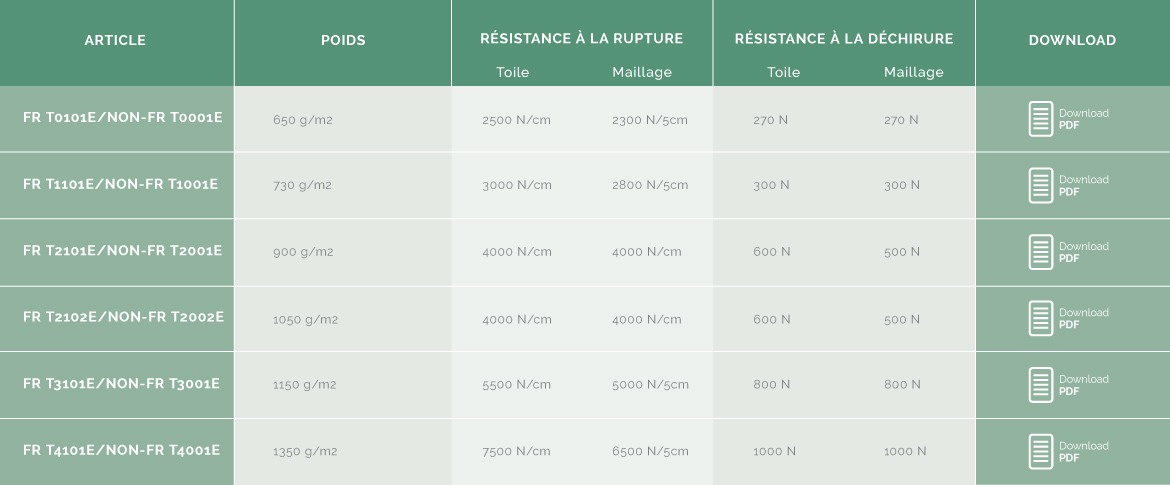Click the RÉSISTANCE À LA RUPTURE header
The height and width of the screenshot is (485, 1170).
coord(581,38)
